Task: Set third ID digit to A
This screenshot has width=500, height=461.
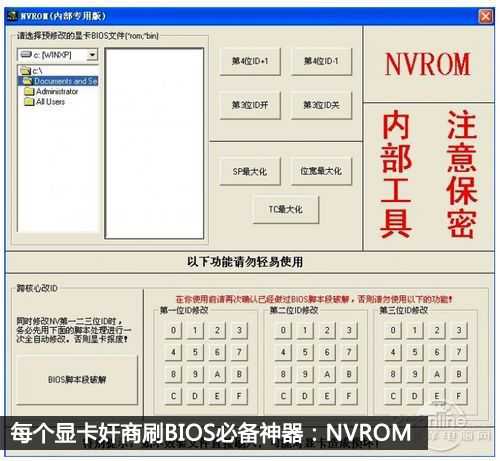Action: [x=437, y=374]
